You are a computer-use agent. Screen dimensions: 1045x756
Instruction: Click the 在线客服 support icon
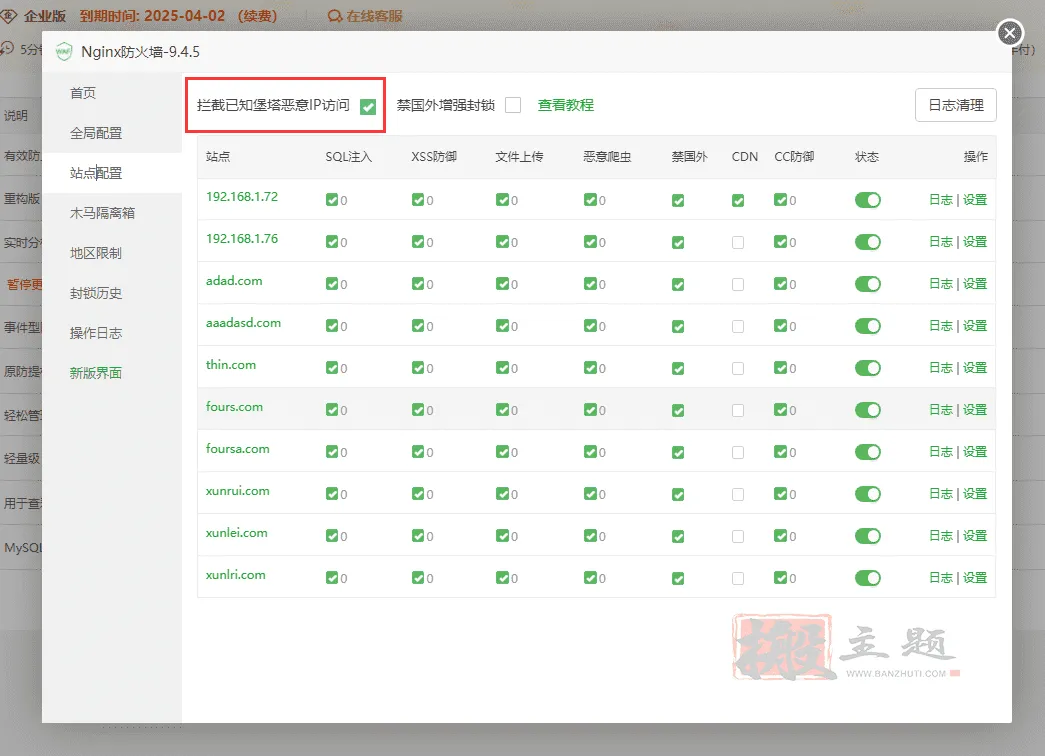tap(335, 16)
